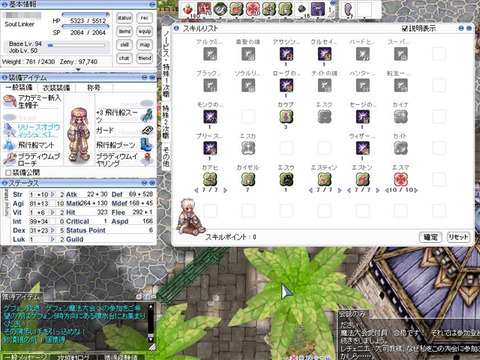Select the red エスマ skill icon
This screenshot has height=360, width=480.
[401, 180]
